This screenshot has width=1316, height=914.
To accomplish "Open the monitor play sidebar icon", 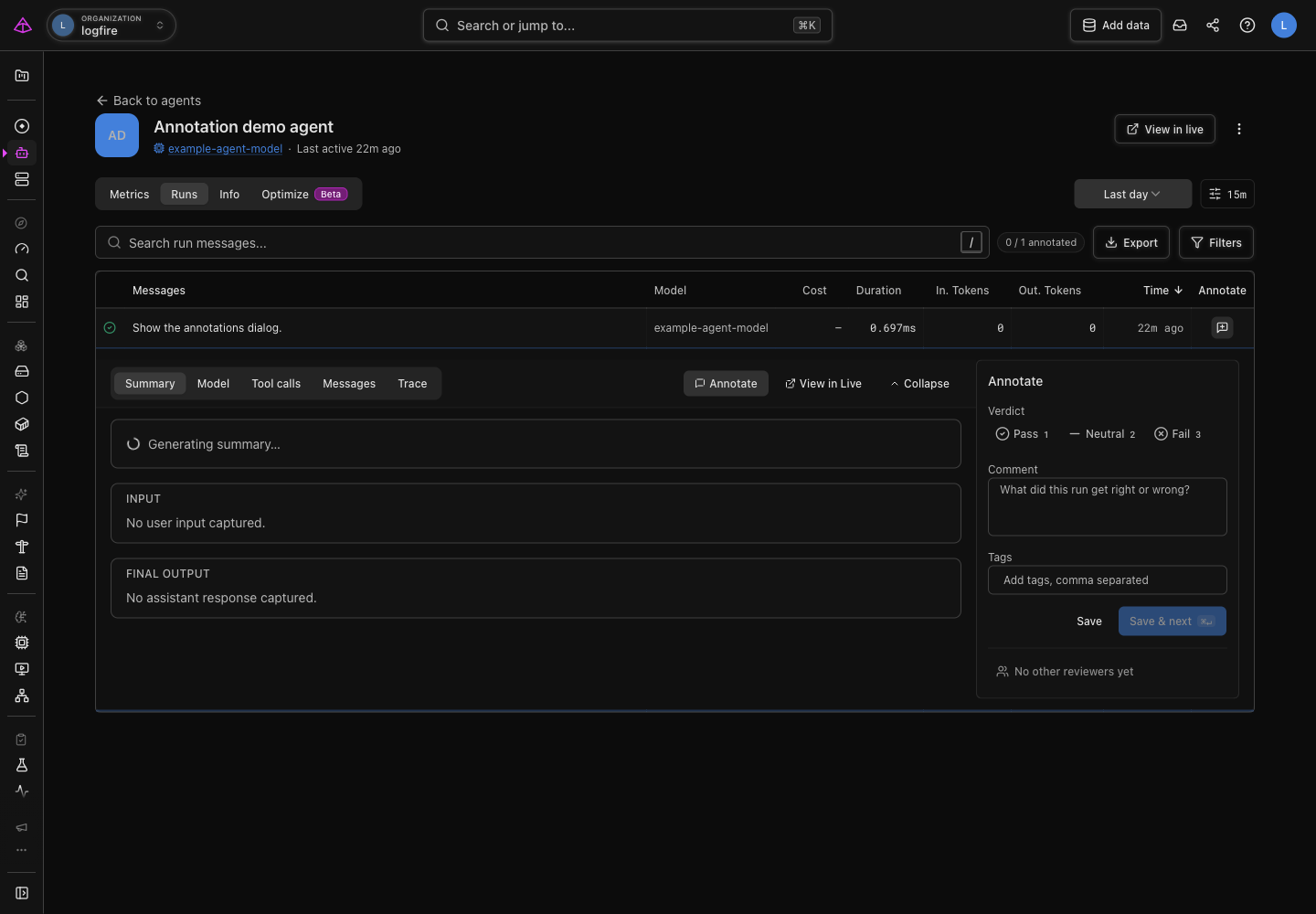I will coord(22,669).
